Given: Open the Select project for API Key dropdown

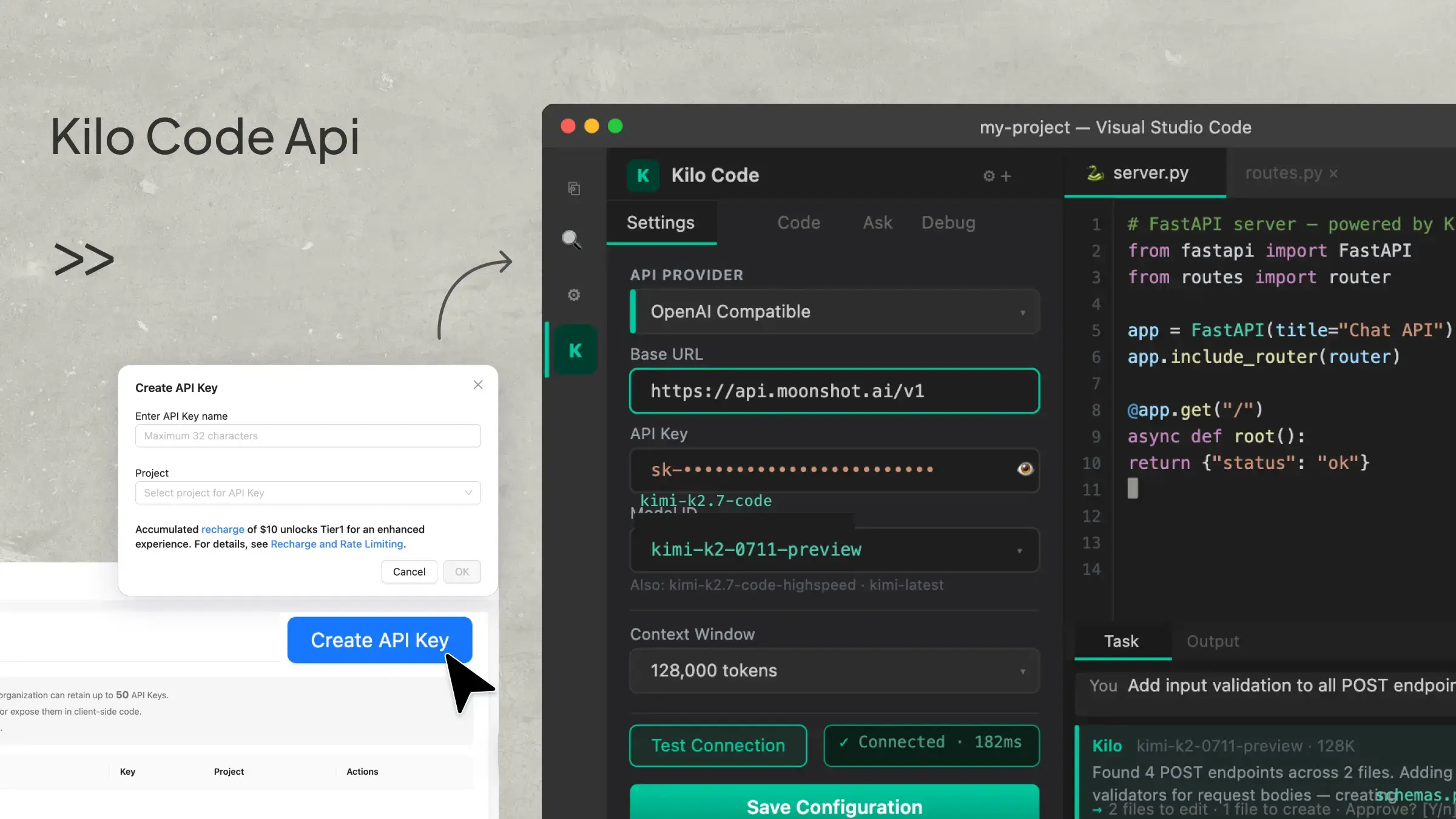Looking at the screenshot, I should [x=308, y=493].
